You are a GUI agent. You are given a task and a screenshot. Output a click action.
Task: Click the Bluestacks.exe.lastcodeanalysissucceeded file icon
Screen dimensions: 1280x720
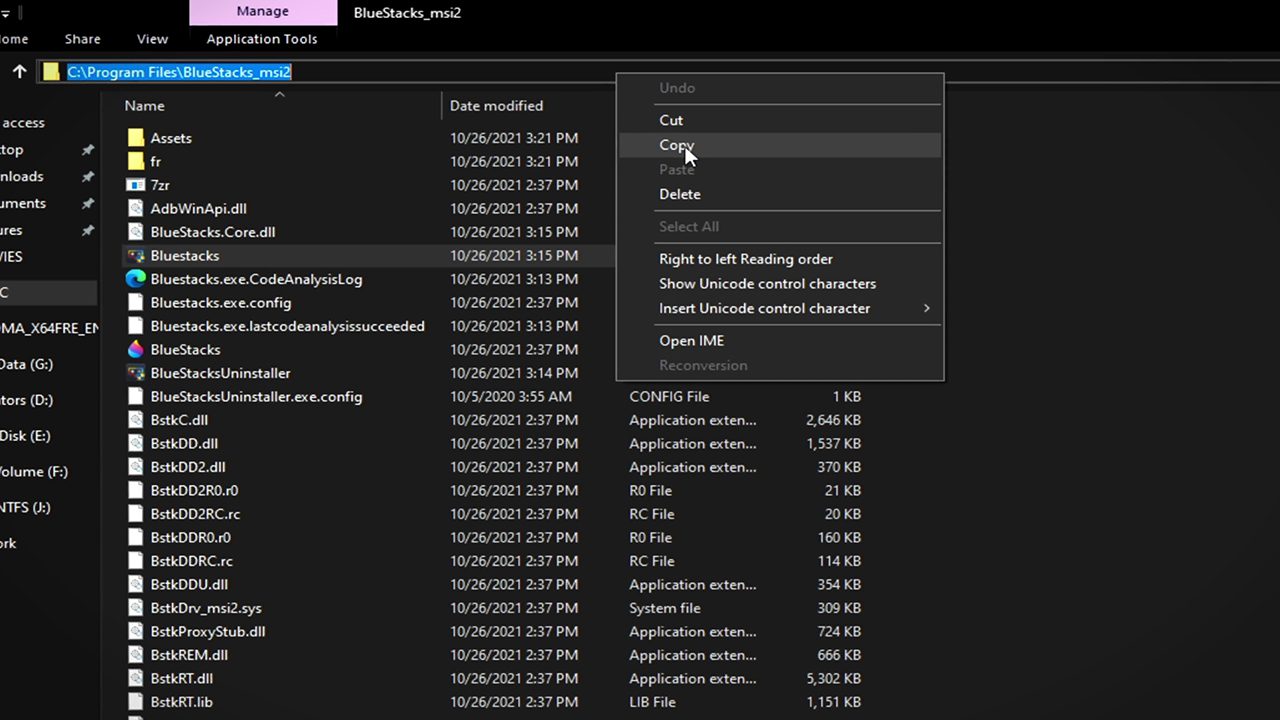tap(136, 326)
